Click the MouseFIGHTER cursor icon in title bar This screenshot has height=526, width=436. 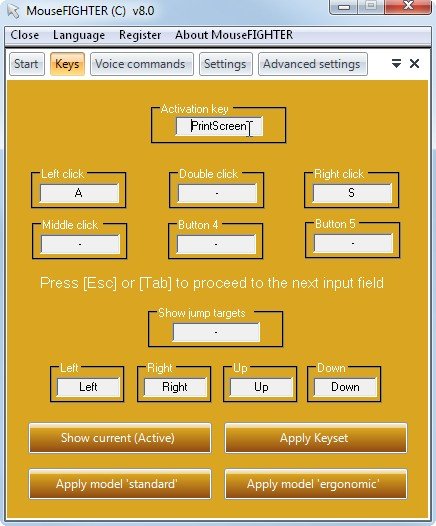13,11
